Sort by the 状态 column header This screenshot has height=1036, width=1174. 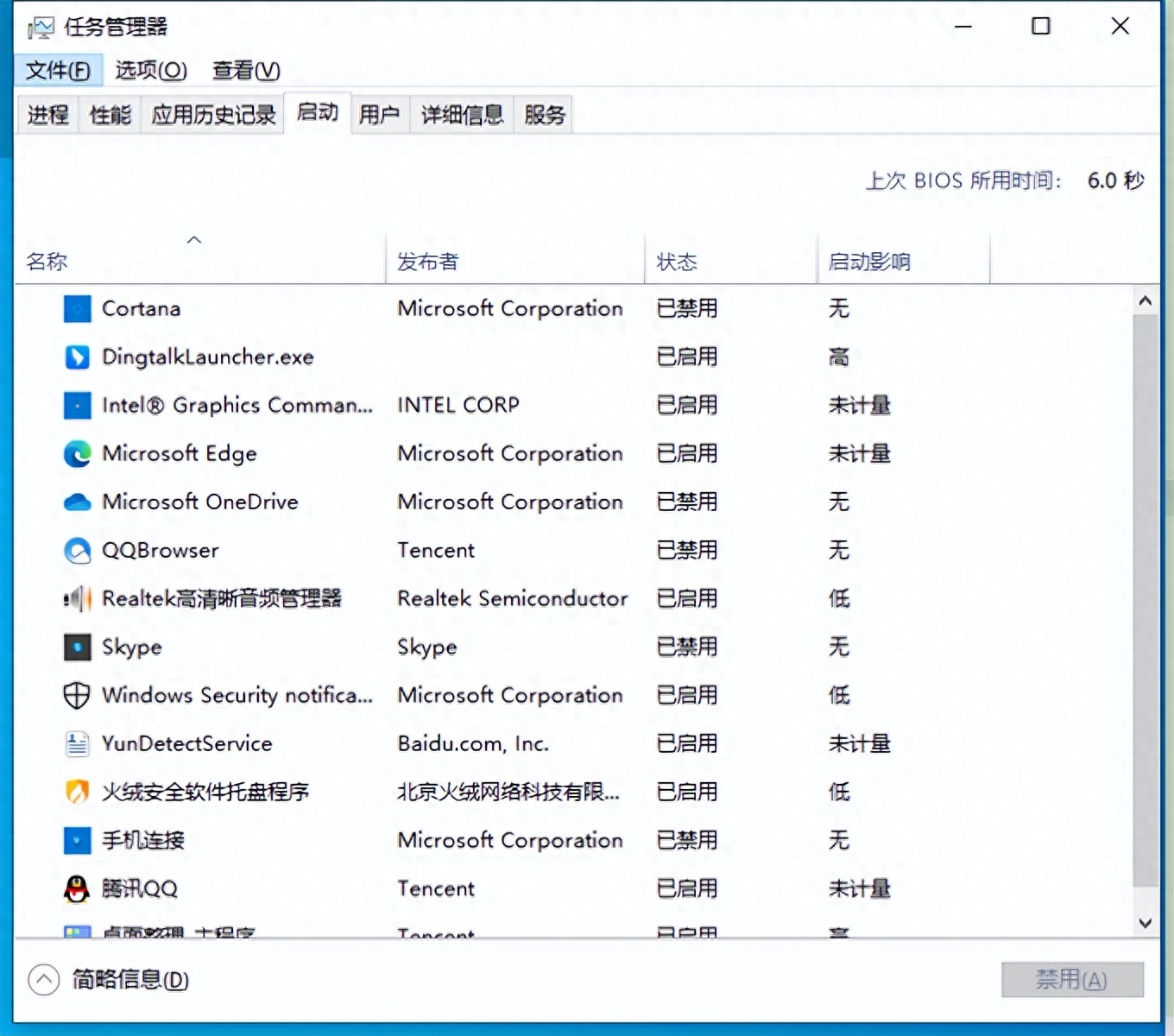click(x=731, y=261)
